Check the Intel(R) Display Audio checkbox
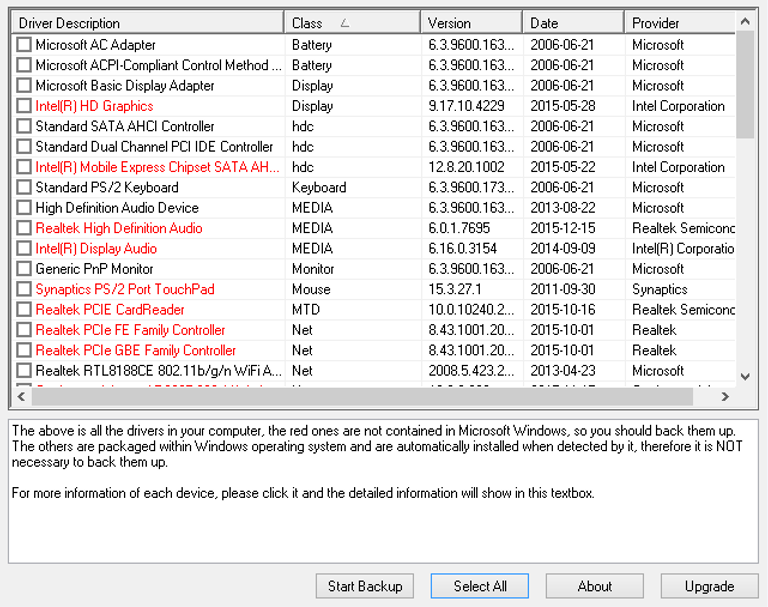 coord(24,248)
